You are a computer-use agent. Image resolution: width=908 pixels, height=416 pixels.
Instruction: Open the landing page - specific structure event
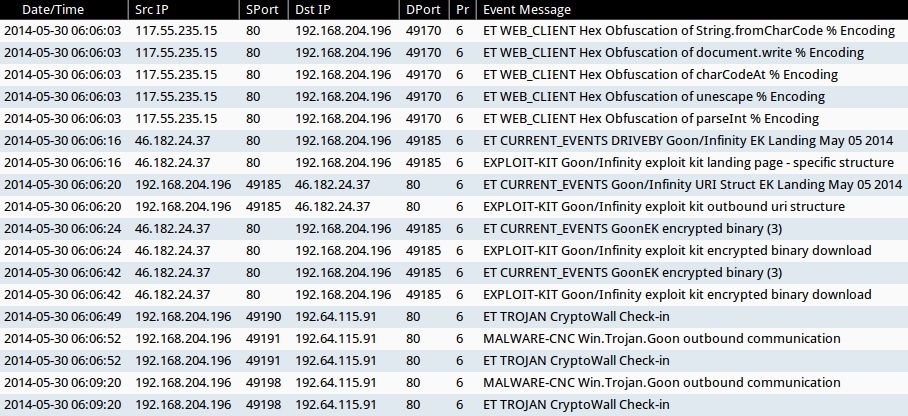[688, 163]
